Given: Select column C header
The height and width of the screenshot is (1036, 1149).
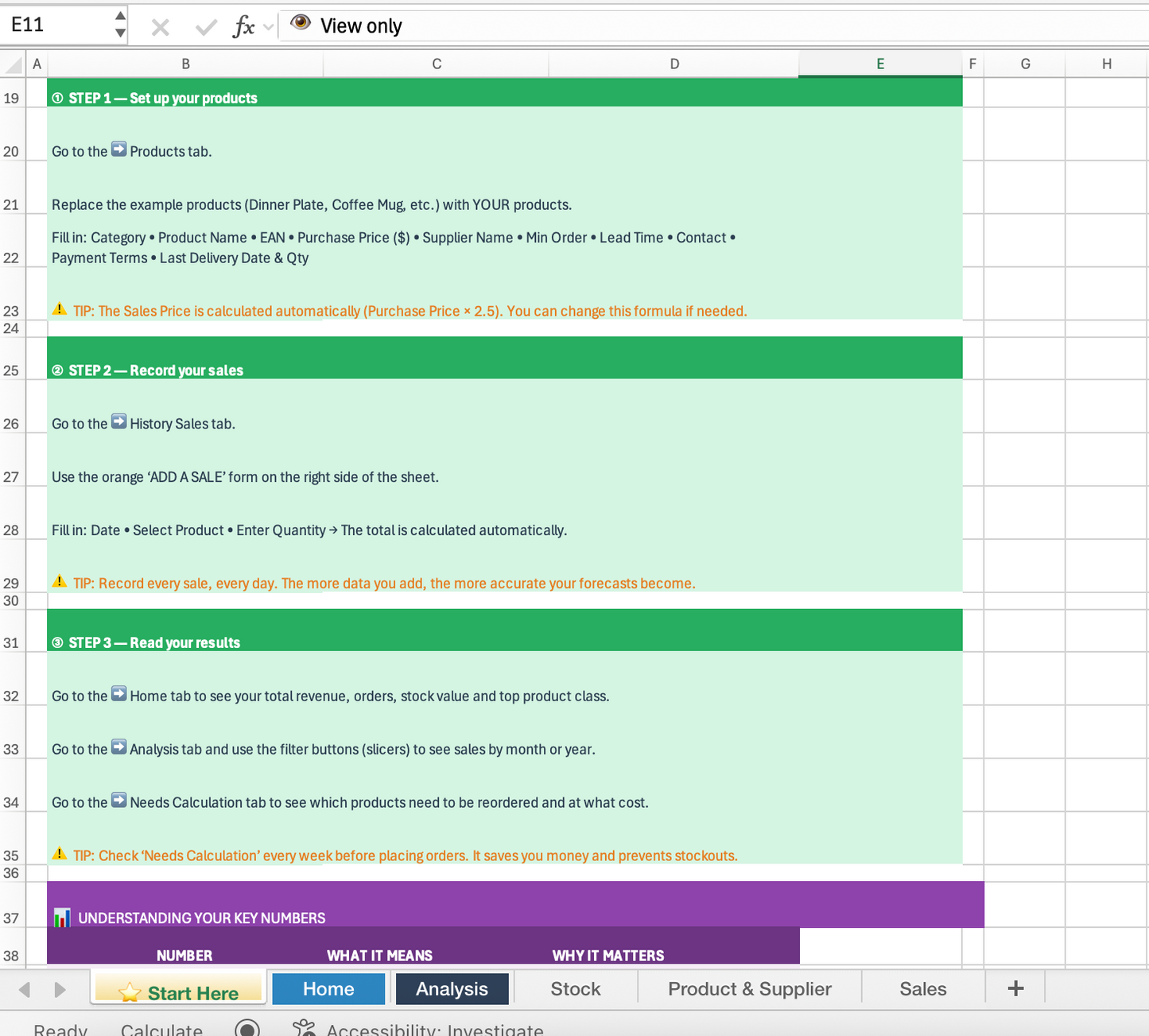Looking at the screenshot, I should [437, 64].
